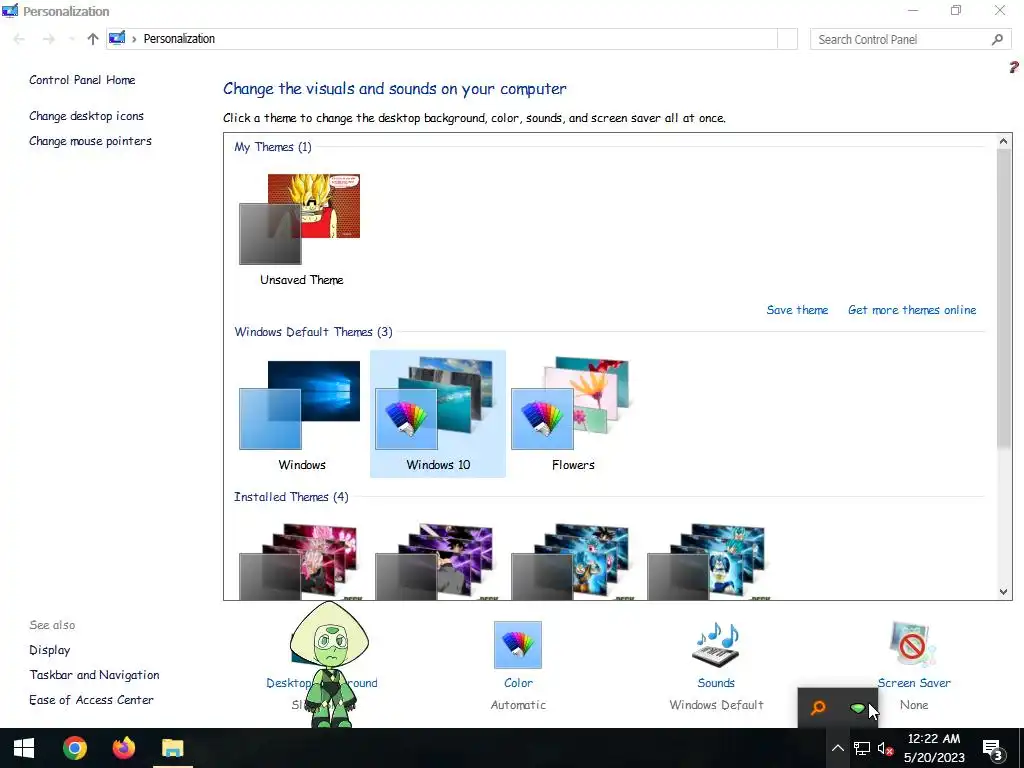Click the search magnifier in Control Panel box
The height and width of the screenshot is (768, 1024).
(997, 39)
